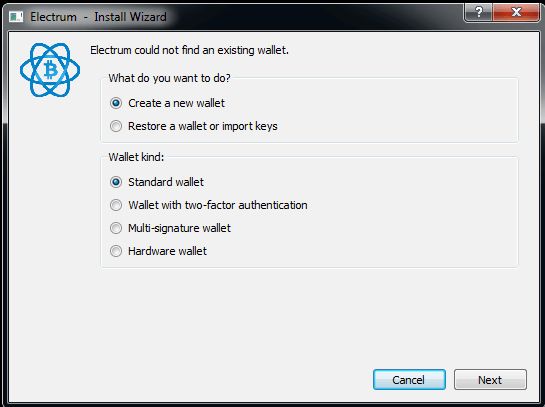
Task: Click the Hardware wallet label text
Action: click(x=168, y=251)
